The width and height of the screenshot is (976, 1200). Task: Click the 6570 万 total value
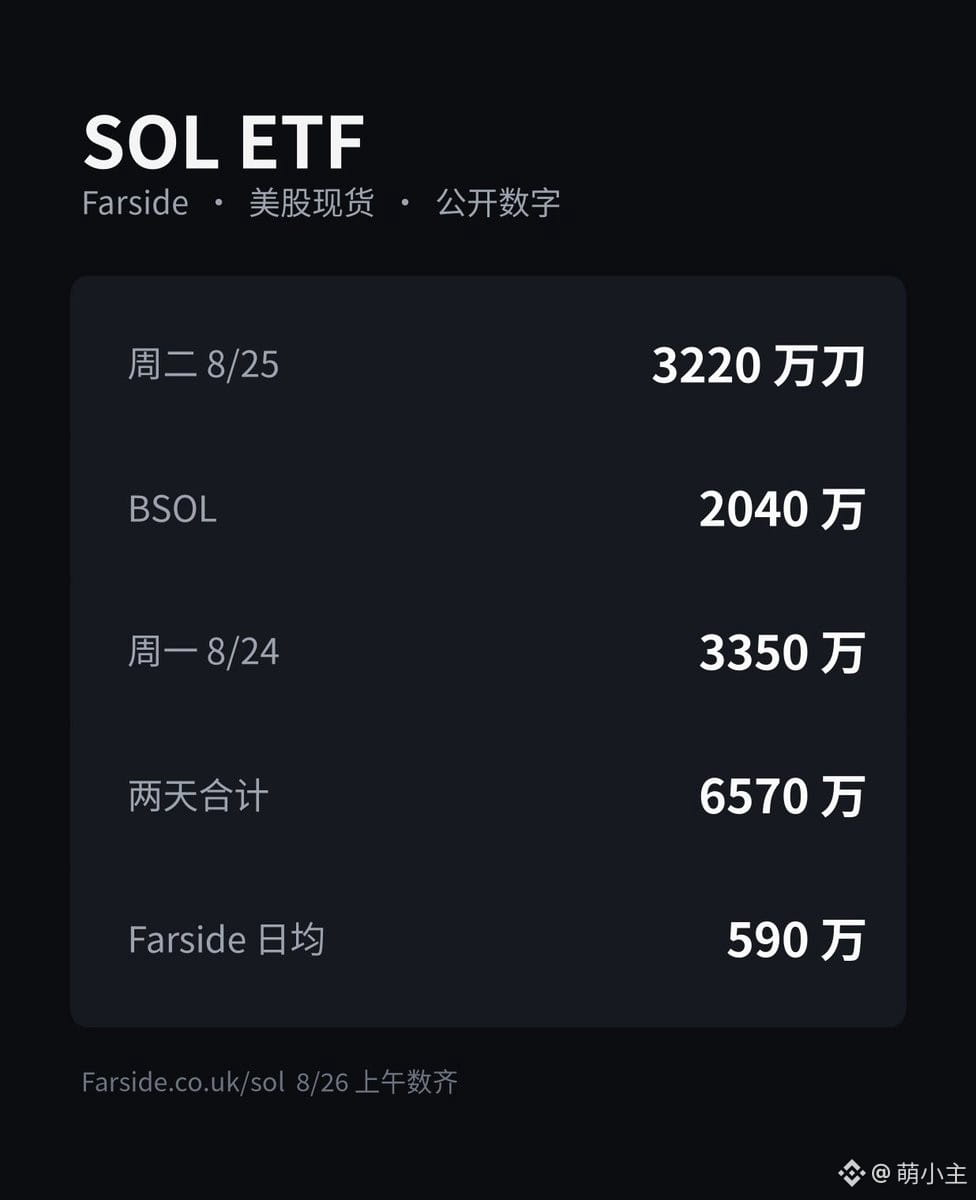pyautogui.click(x=782, y=797)
